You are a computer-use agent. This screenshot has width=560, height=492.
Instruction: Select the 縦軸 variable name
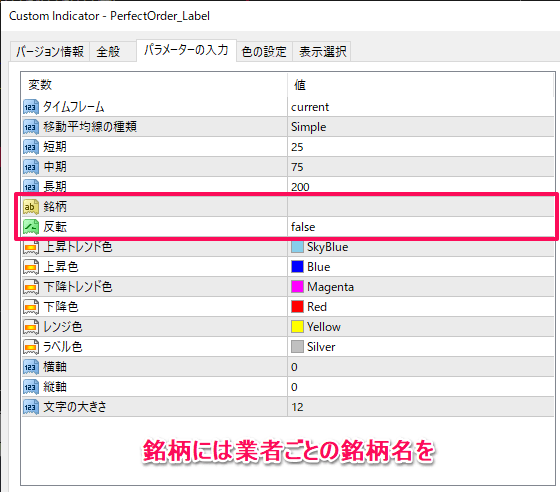(55, 387)
